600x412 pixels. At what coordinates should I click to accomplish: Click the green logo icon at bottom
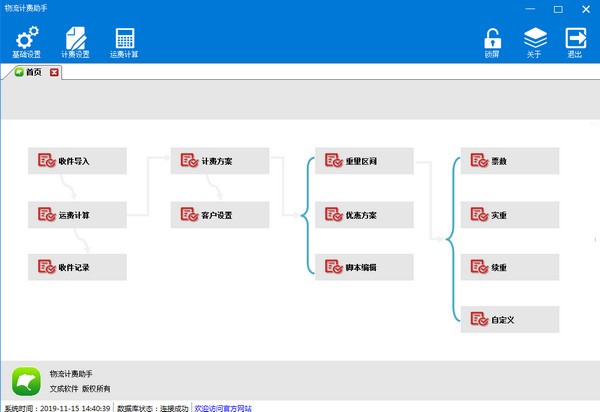coord(25,381)
